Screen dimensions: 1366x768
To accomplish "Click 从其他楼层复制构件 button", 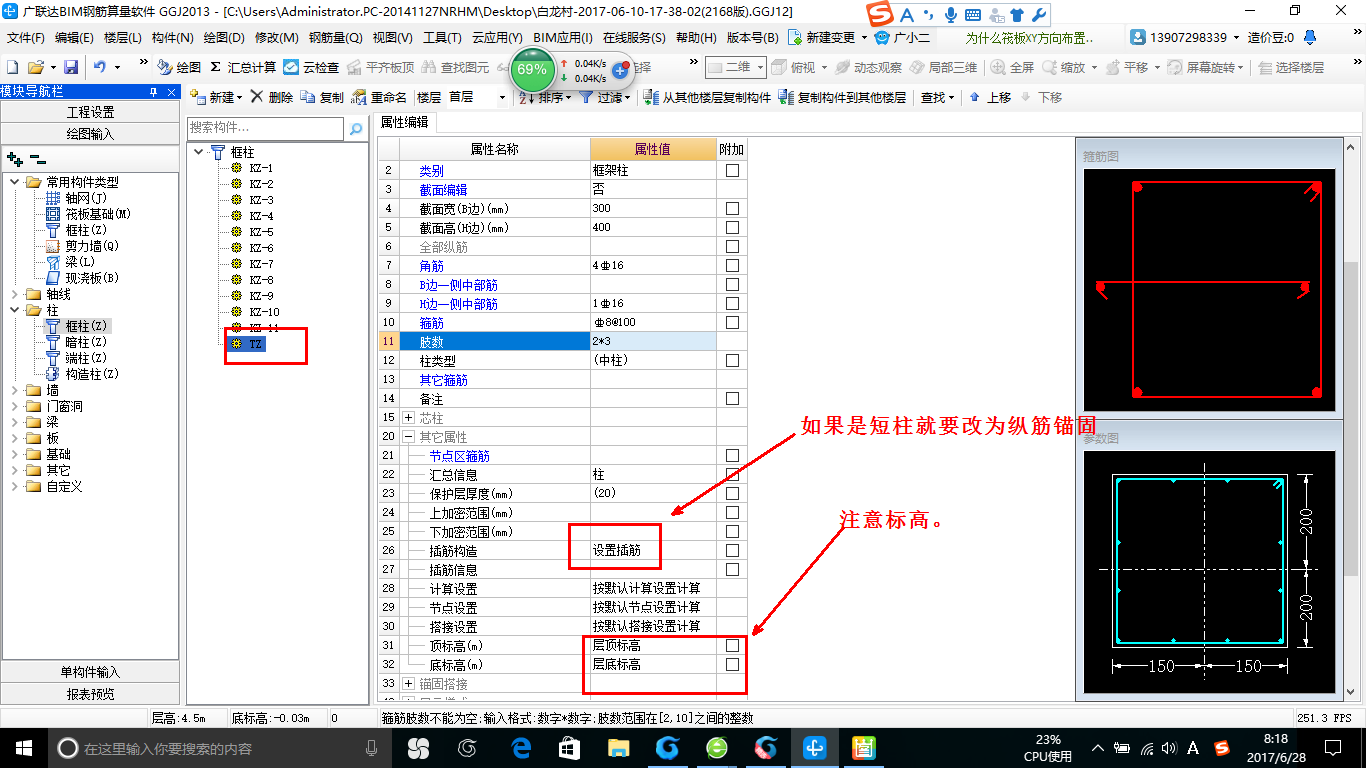I will pos(707,97).
